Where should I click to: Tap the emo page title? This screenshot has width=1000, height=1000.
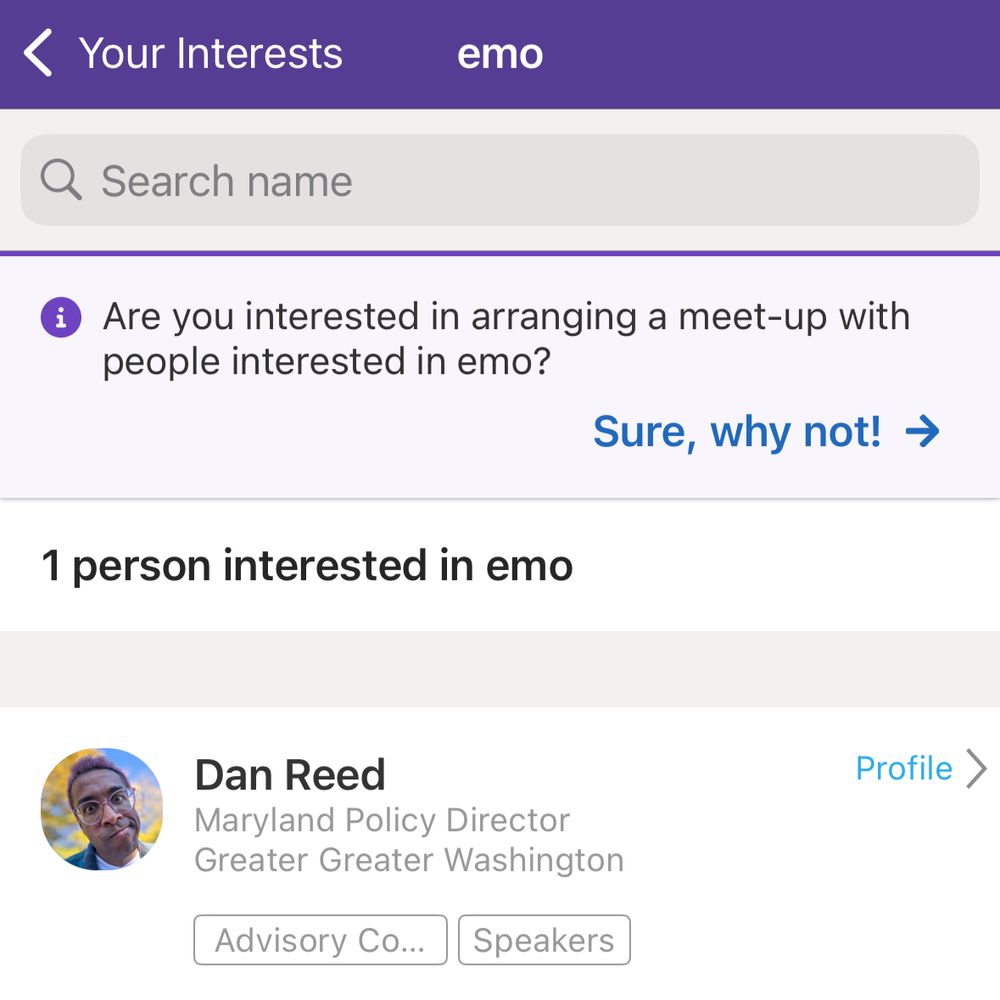pos(500,53)
